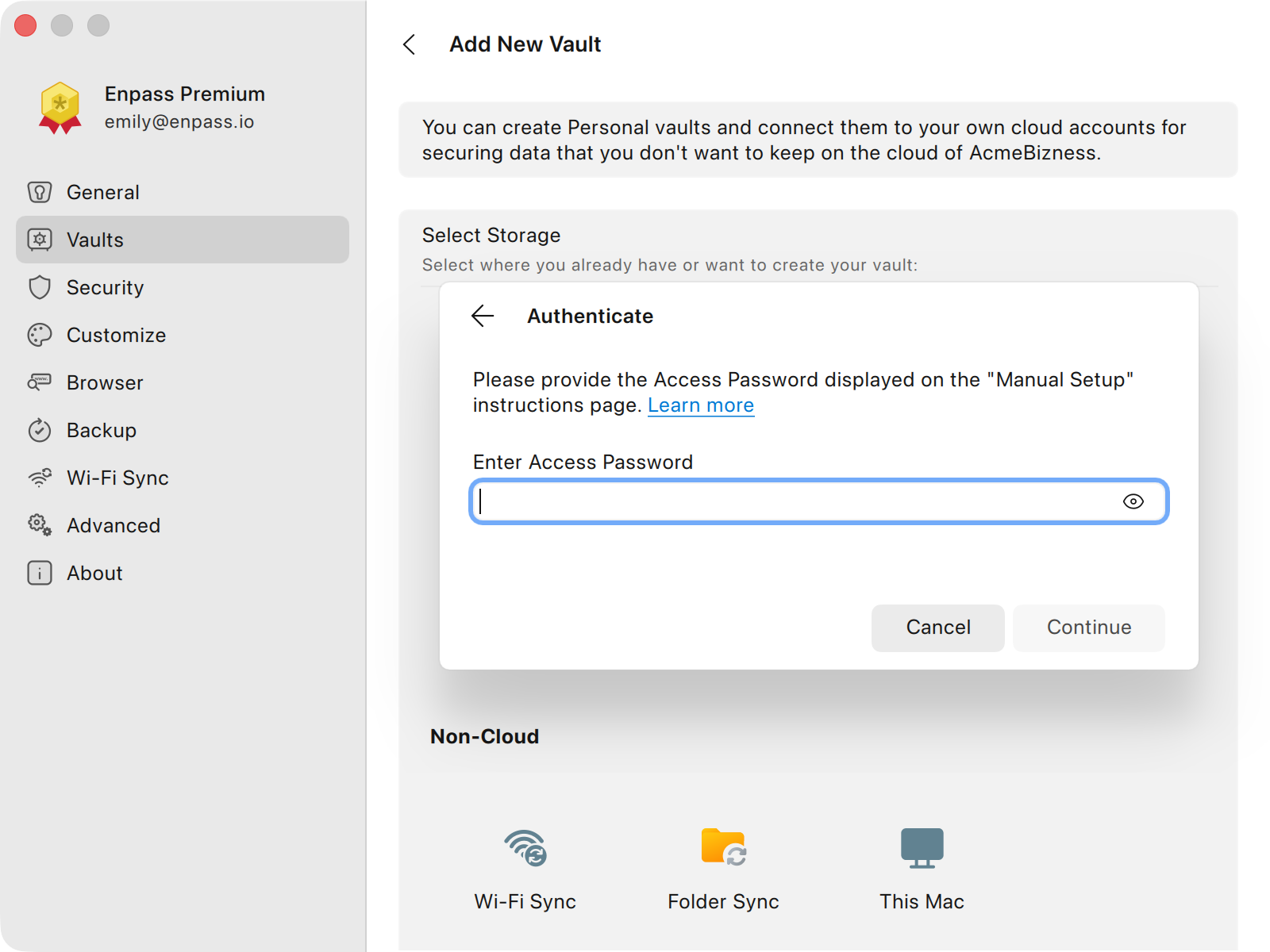
Task: Click the General settings shield icon
Action: click(x=40, y=192)
